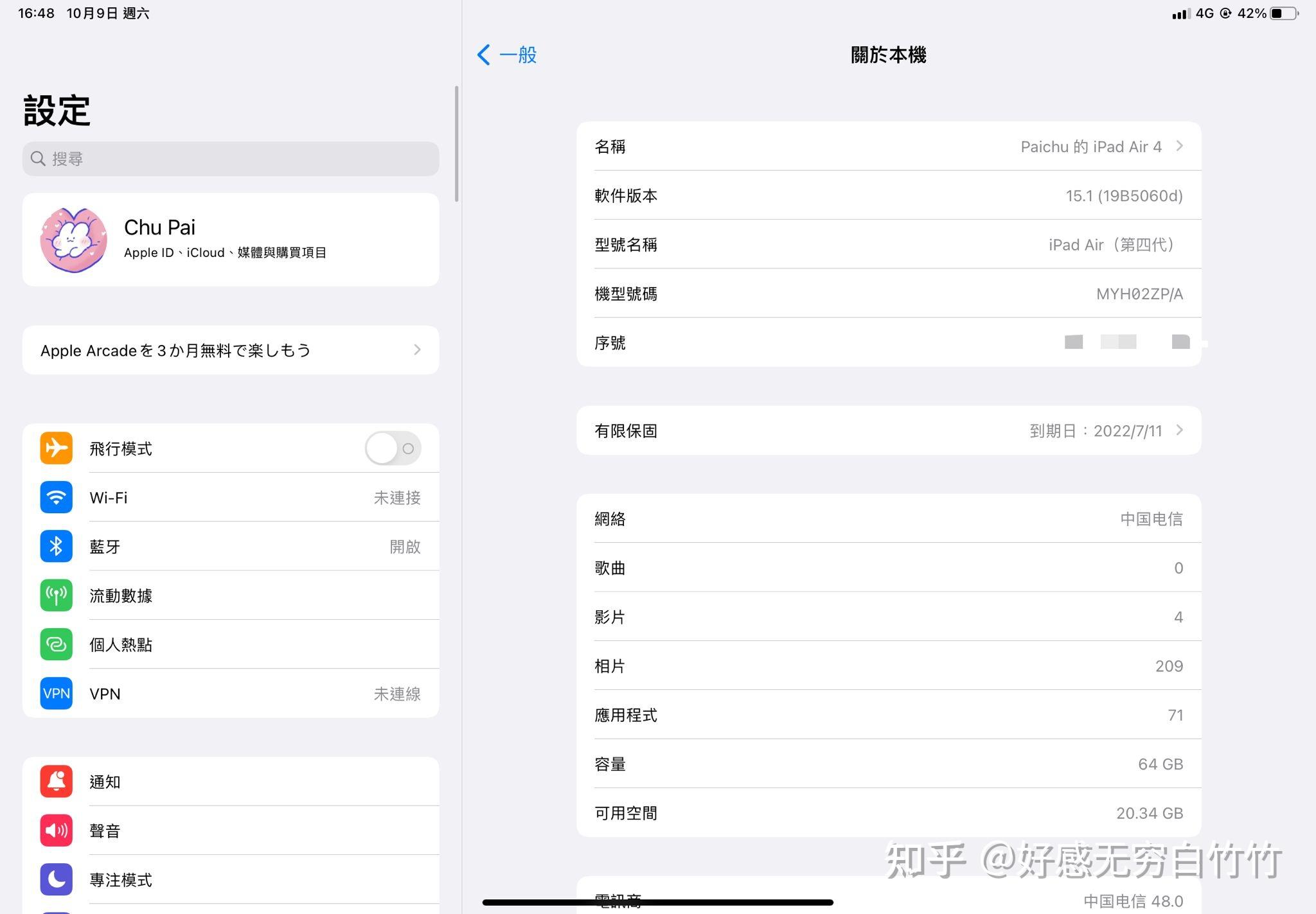Viewport: 1316px width, 914px height.
Task: Tap the Sounds speaker icon
Action: 56,831
